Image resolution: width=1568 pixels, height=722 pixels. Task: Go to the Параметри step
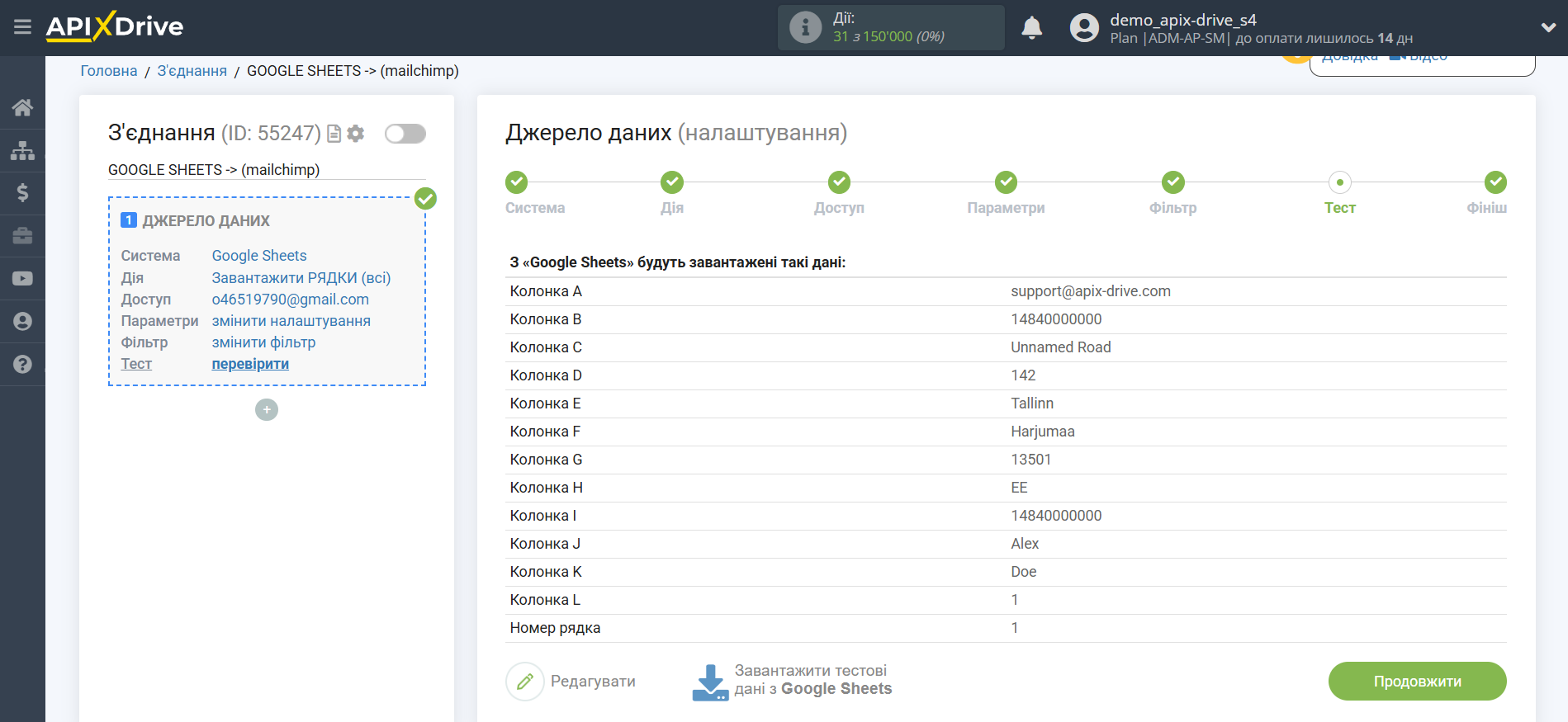(x=1006, y=194)
